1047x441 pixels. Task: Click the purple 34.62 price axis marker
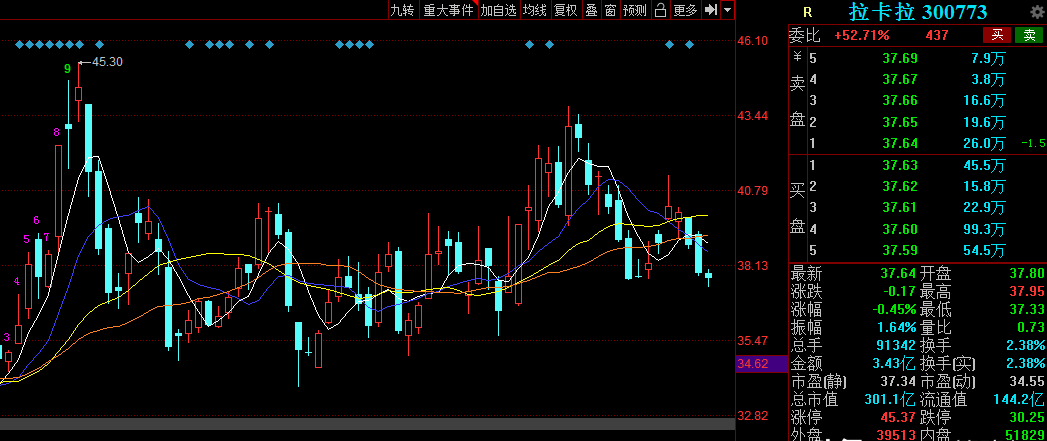click(752, 366)
